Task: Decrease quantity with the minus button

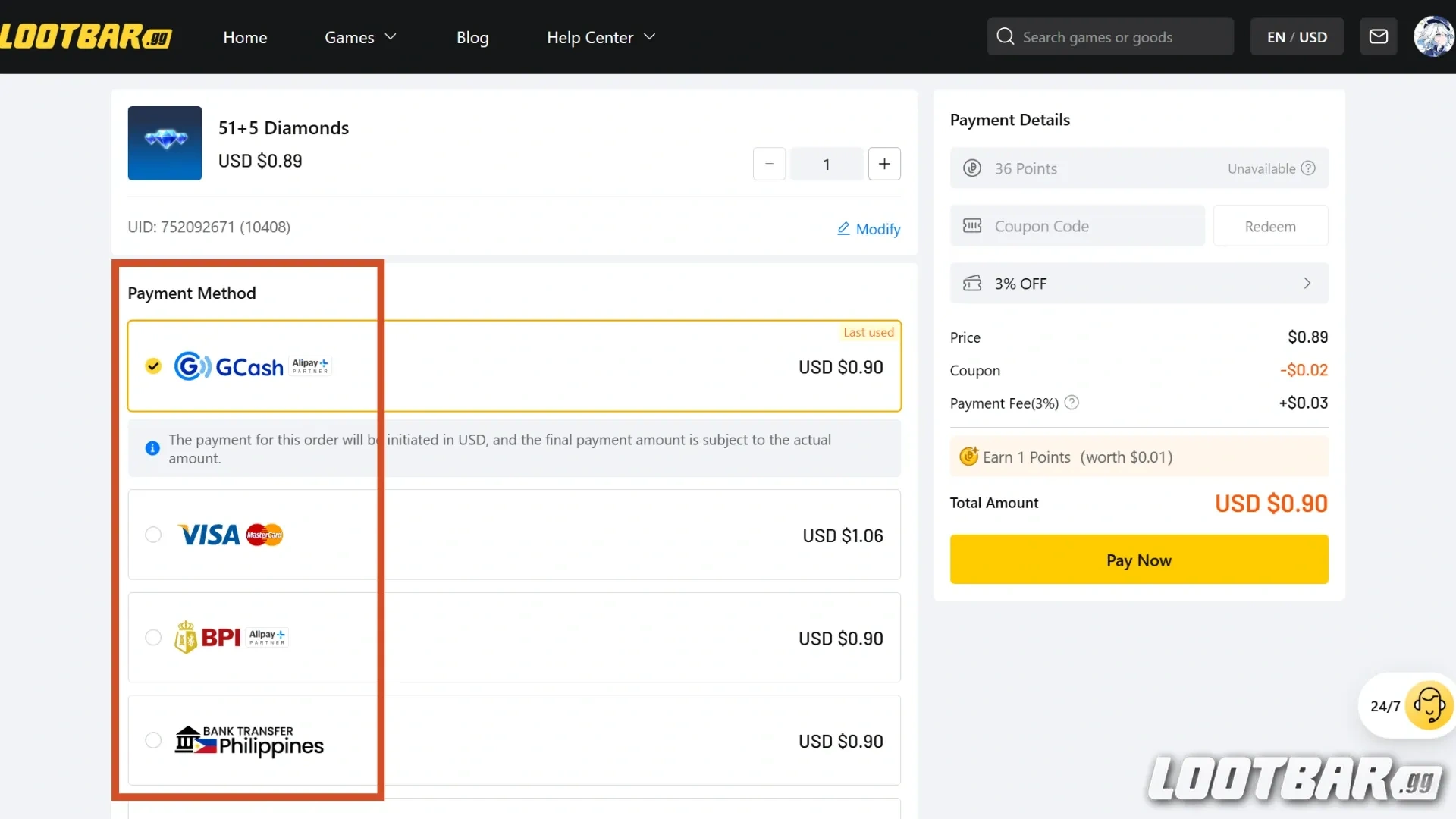Action: tap(769, 164)
